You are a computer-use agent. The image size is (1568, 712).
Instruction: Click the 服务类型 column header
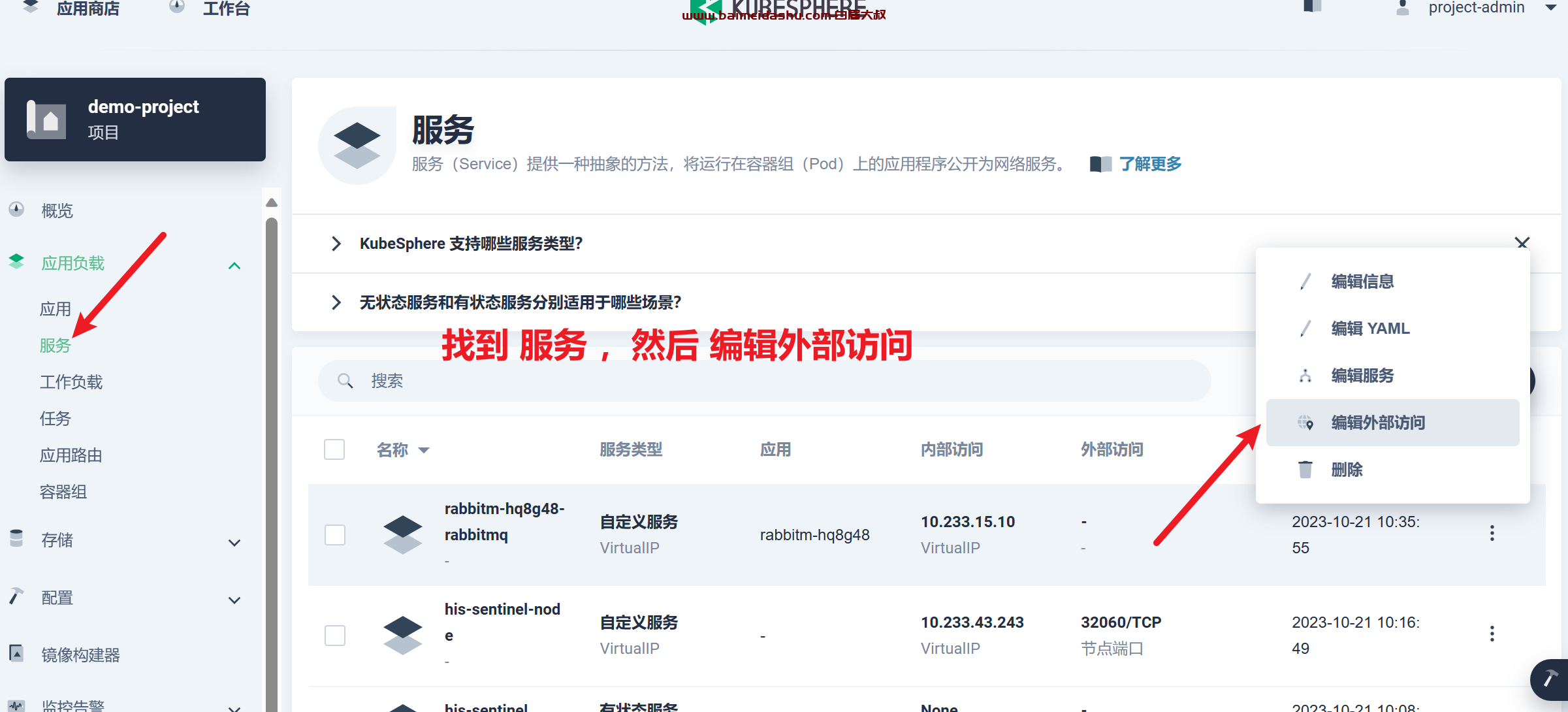[x=631, y=449]
